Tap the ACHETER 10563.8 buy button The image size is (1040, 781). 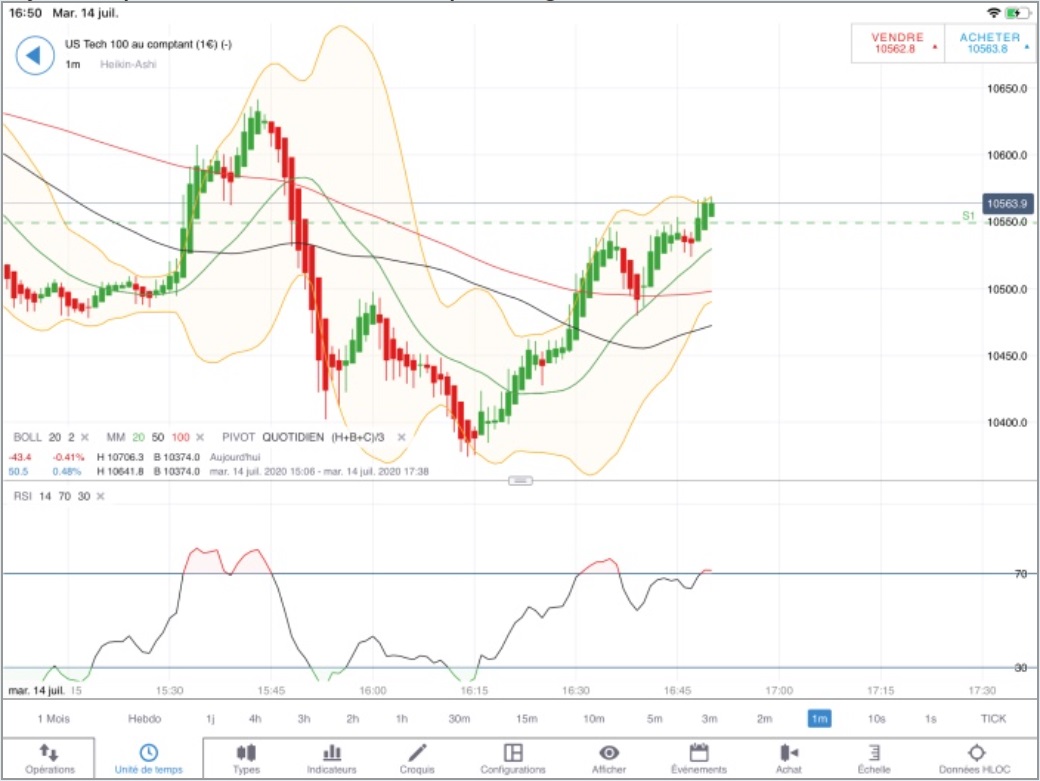click(990, 43)
